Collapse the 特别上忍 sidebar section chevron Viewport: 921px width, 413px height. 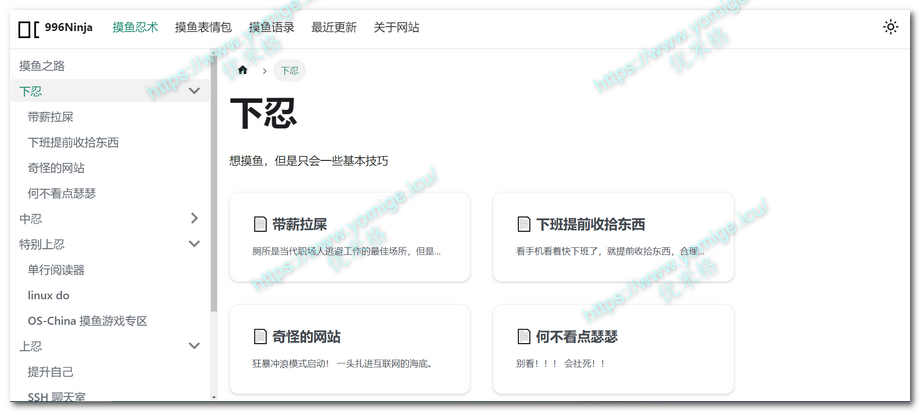194,244
